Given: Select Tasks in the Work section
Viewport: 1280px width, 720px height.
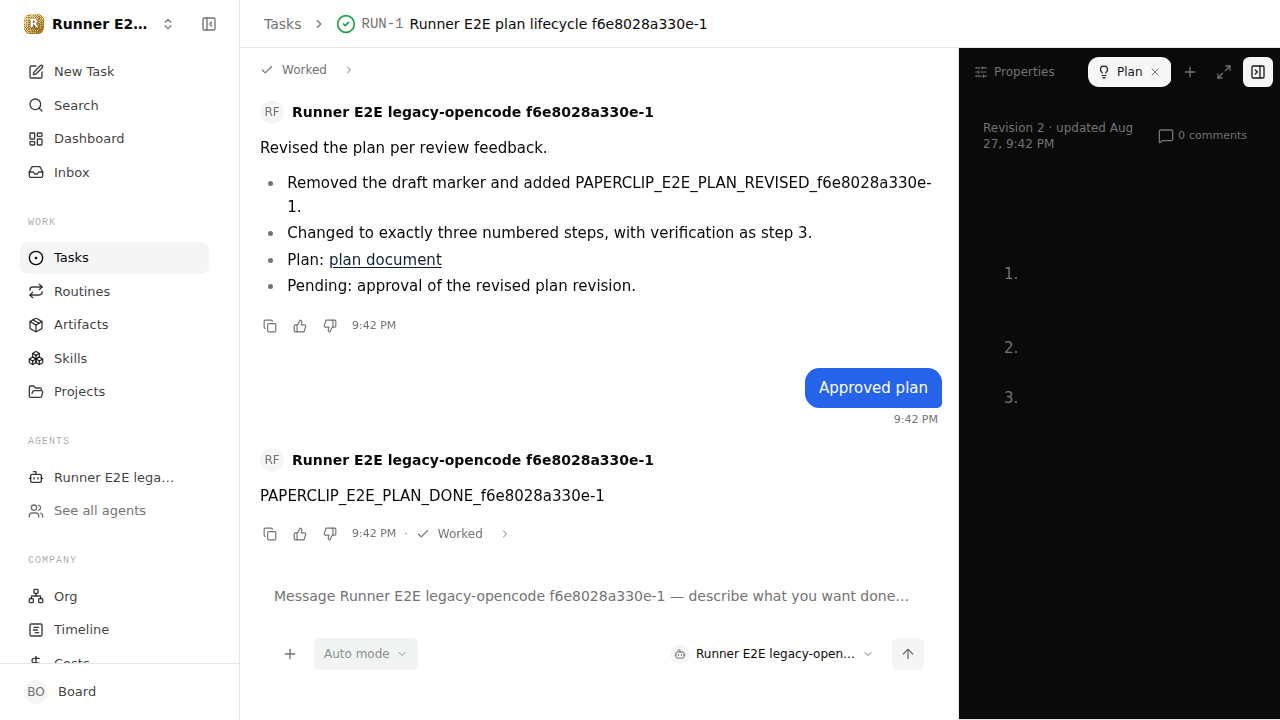Looking at the screenshot, I should (x=114, y=258).
